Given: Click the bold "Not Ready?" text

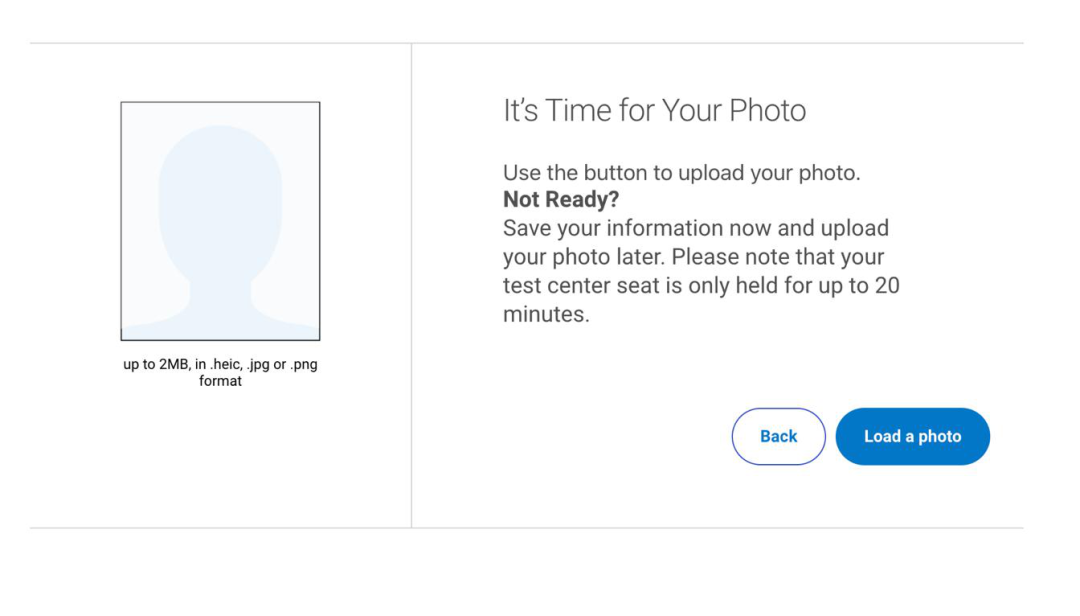Looking at the screenshot, I should pos(561,199).
